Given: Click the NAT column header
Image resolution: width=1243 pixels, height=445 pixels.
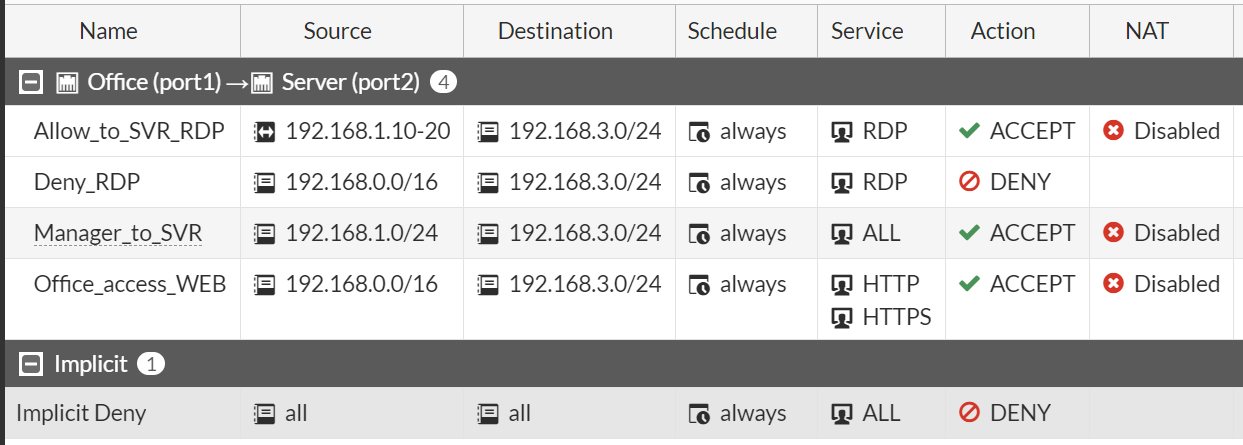Looking at the screenshot, I should coord(1146,31).
